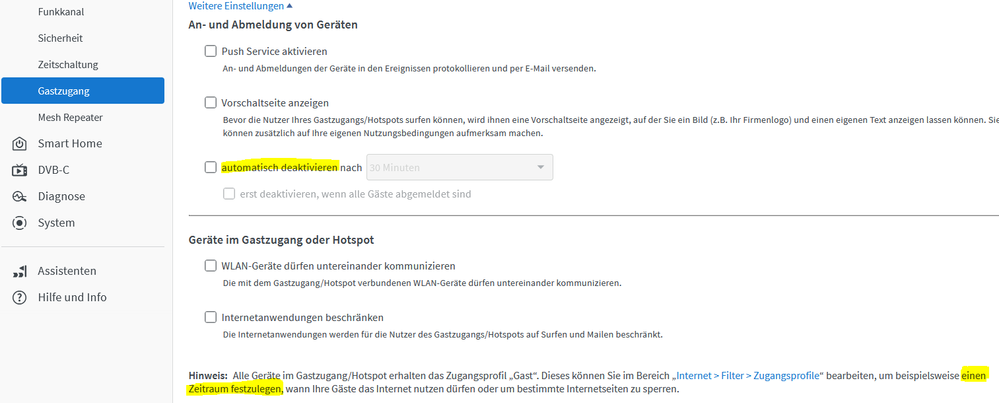Click the Smart Home sidebar icon
The image size is (999, 403).
[x=19, y=144]
